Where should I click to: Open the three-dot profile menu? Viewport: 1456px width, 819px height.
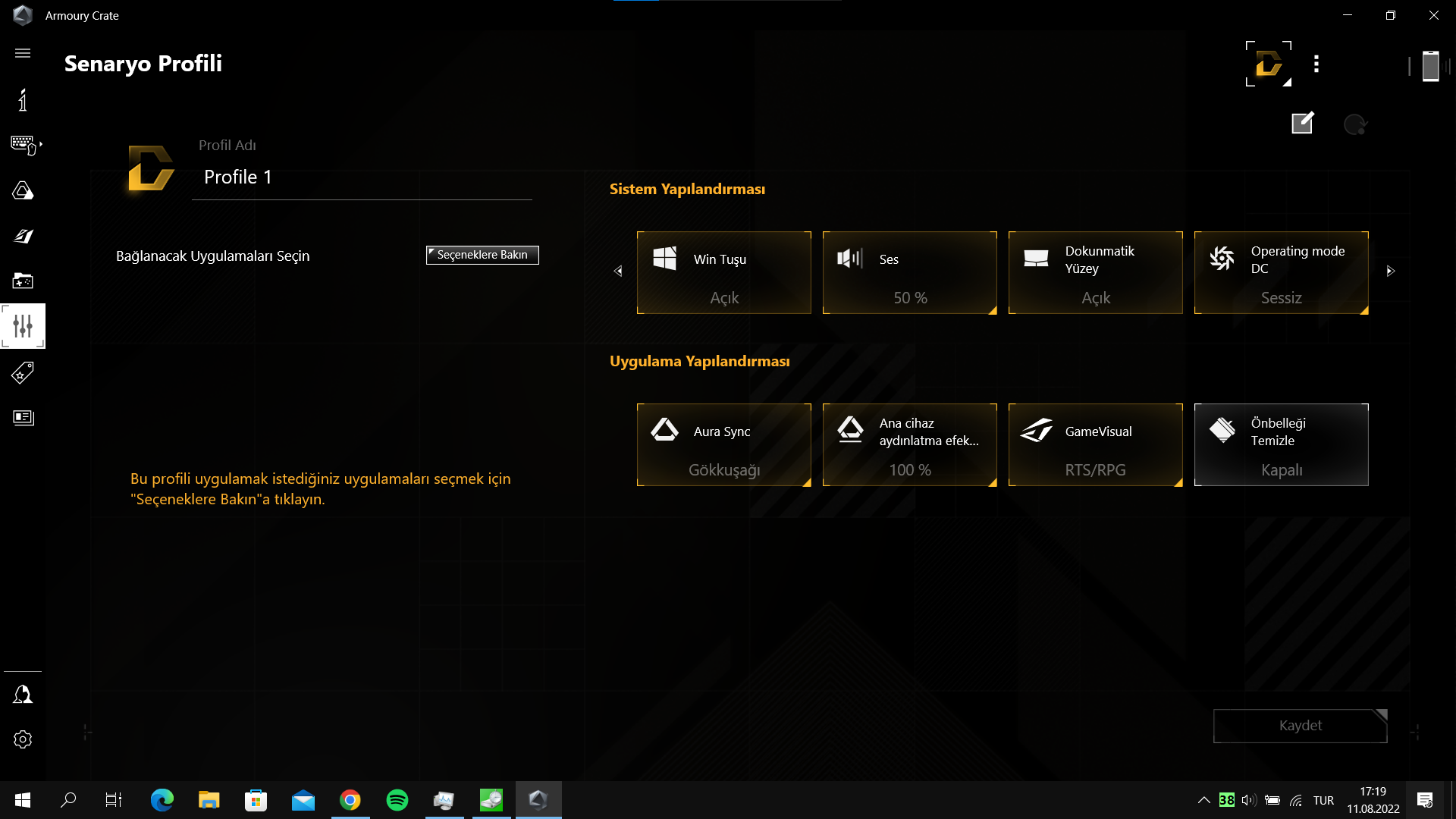click(x=1316, y=64)
